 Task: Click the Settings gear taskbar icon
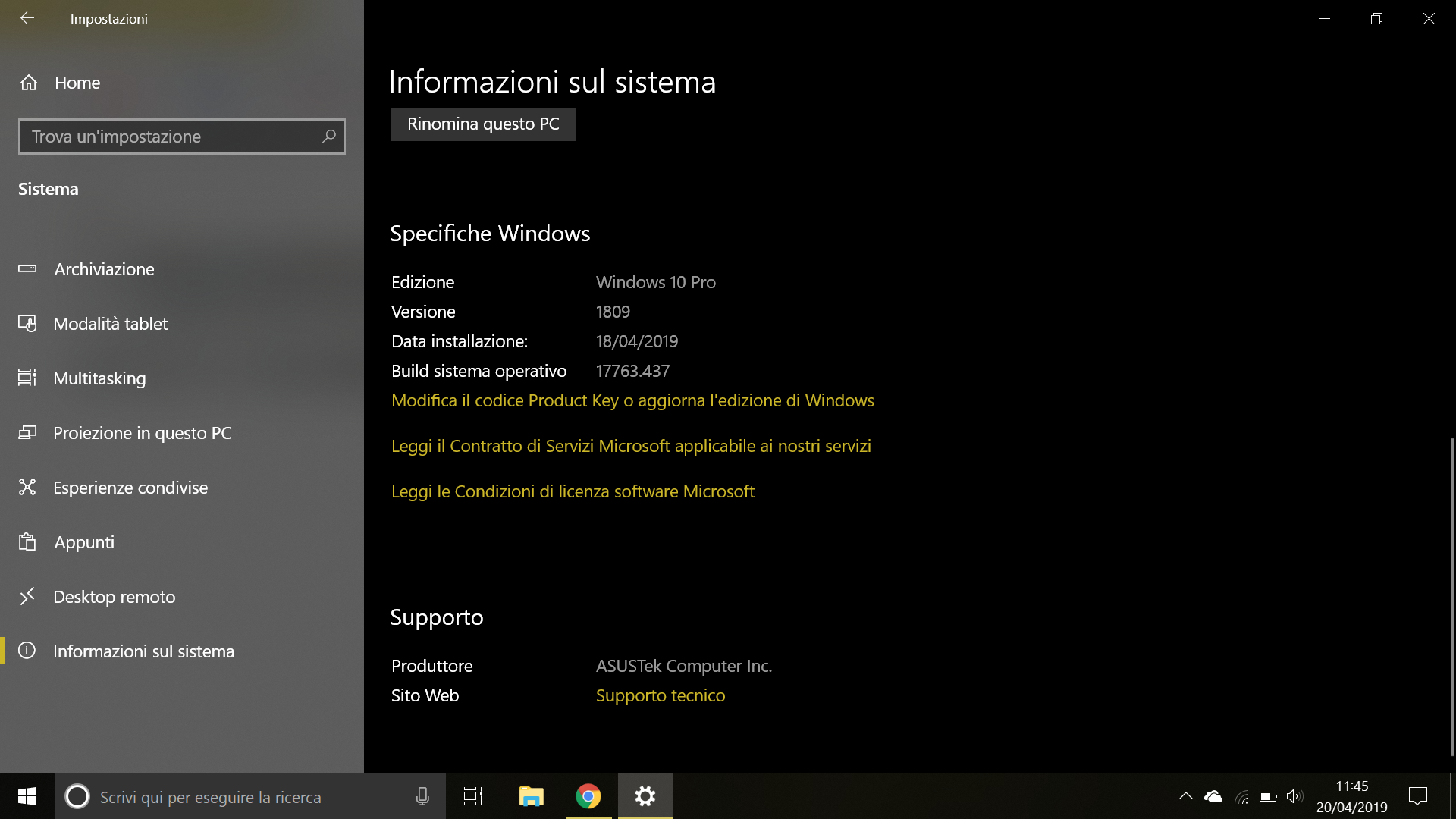coord(645,796)
